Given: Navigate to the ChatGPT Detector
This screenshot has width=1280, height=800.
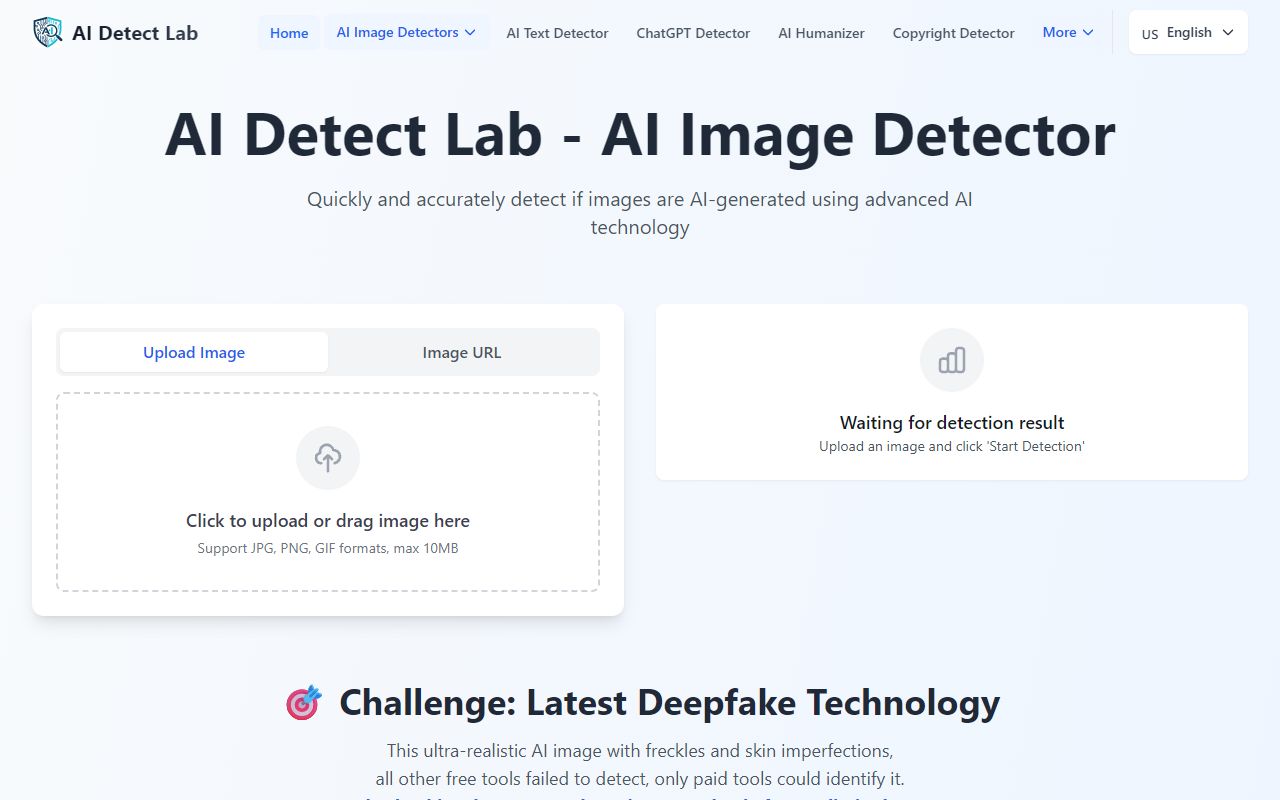Looking at the screenshot, I should [692, 32].
